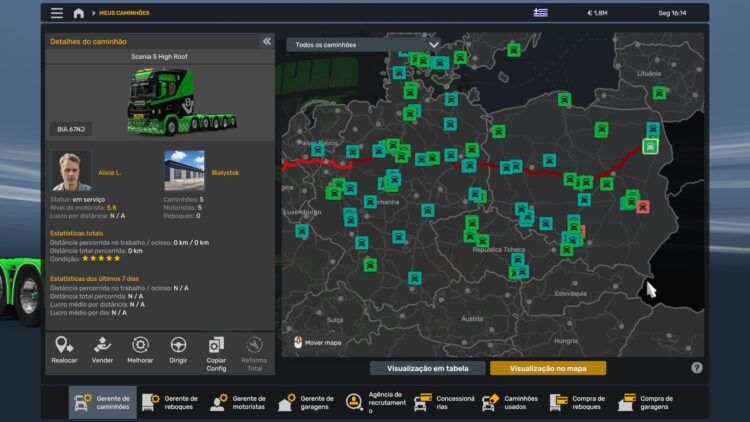The width and height of the screenshot is (750, 422).
Task: Click the Greek flag icon
Action: pyautogui.click(x=540, y=12)
